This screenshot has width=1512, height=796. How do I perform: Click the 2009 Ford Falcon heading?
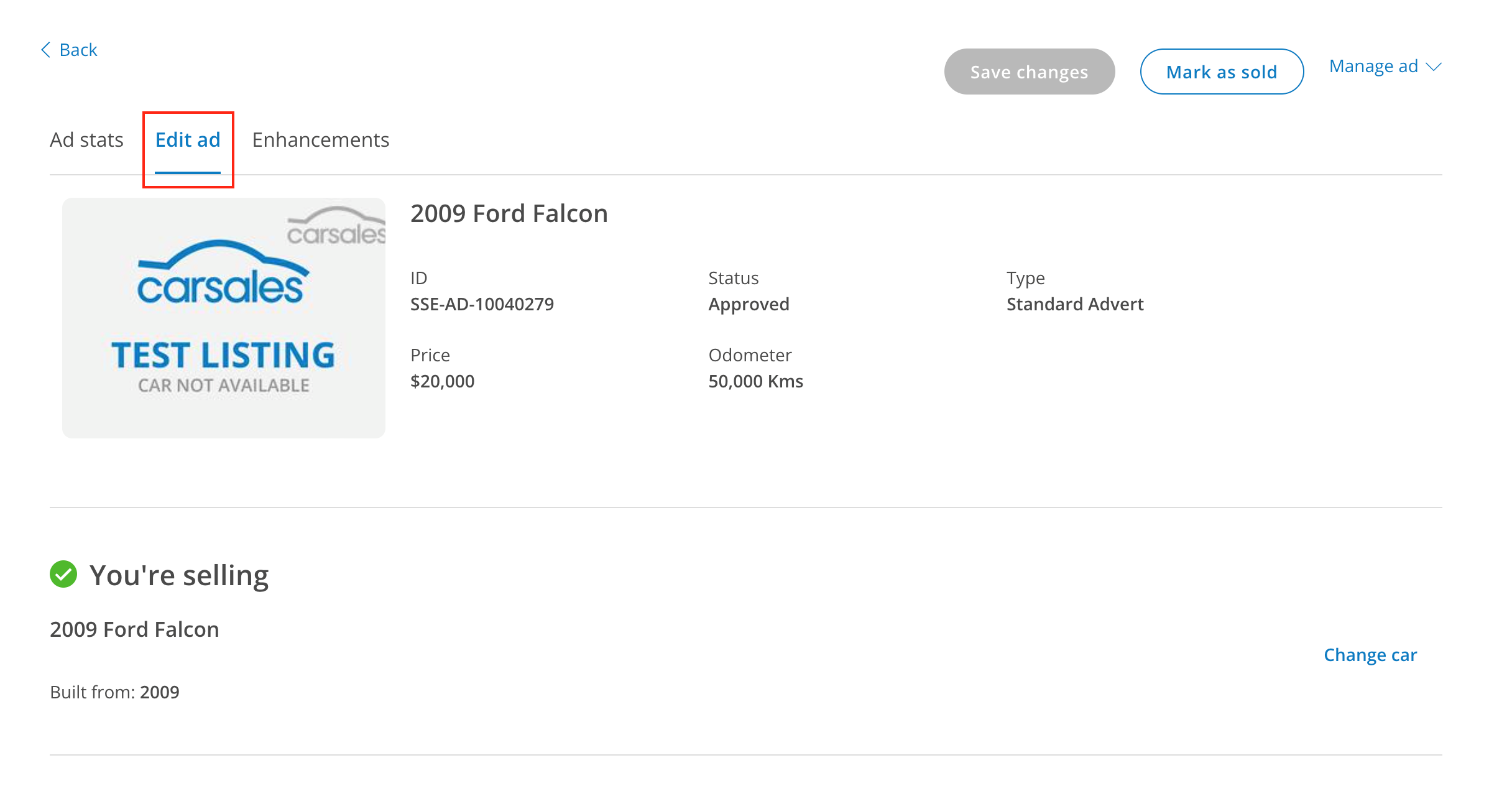pos(509,213)
